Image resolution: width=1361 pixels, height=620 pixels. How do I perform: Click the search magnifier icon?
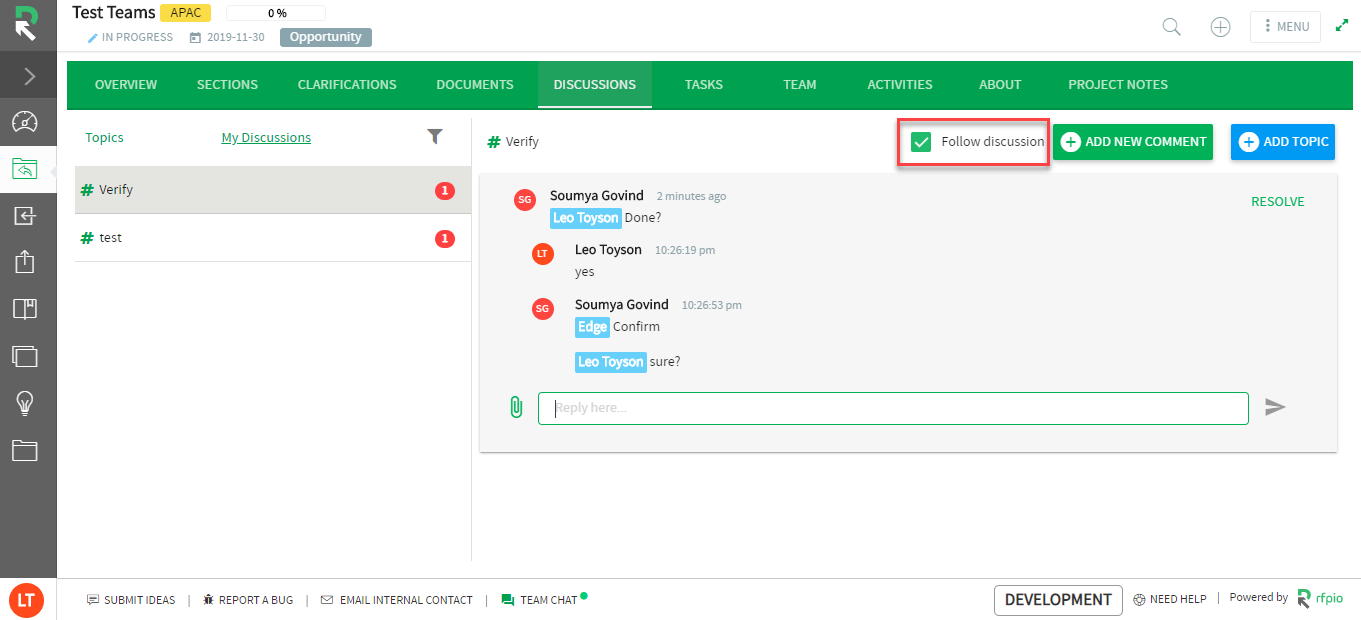point(1171,27)
